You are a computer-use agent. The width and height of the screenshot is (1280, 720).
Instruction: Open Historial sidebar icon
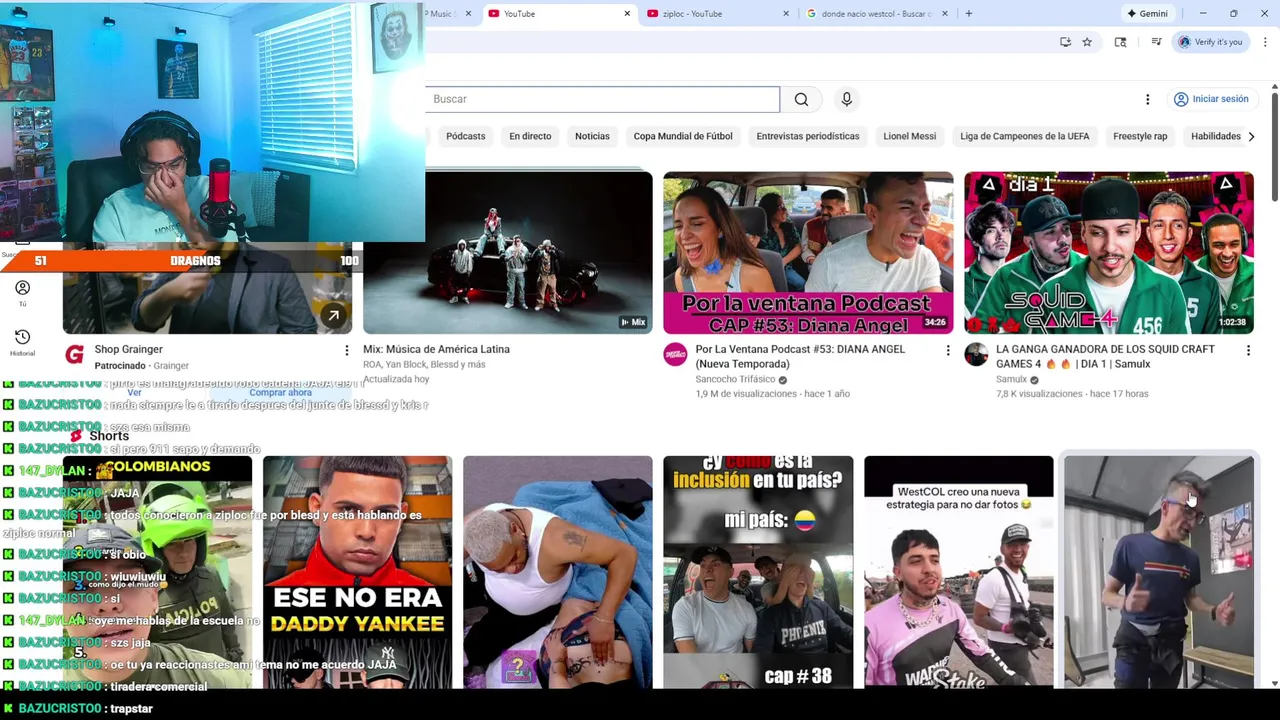22,342
